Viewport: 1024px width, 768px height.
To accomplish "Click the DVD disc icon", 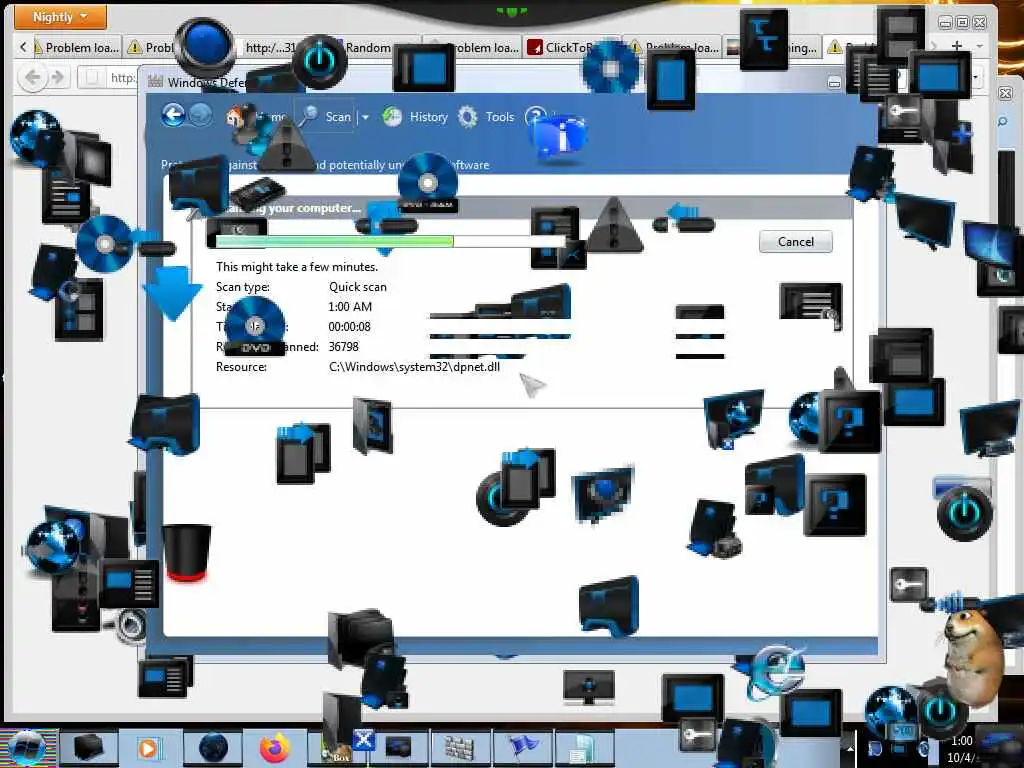I will tap(255, 327).
